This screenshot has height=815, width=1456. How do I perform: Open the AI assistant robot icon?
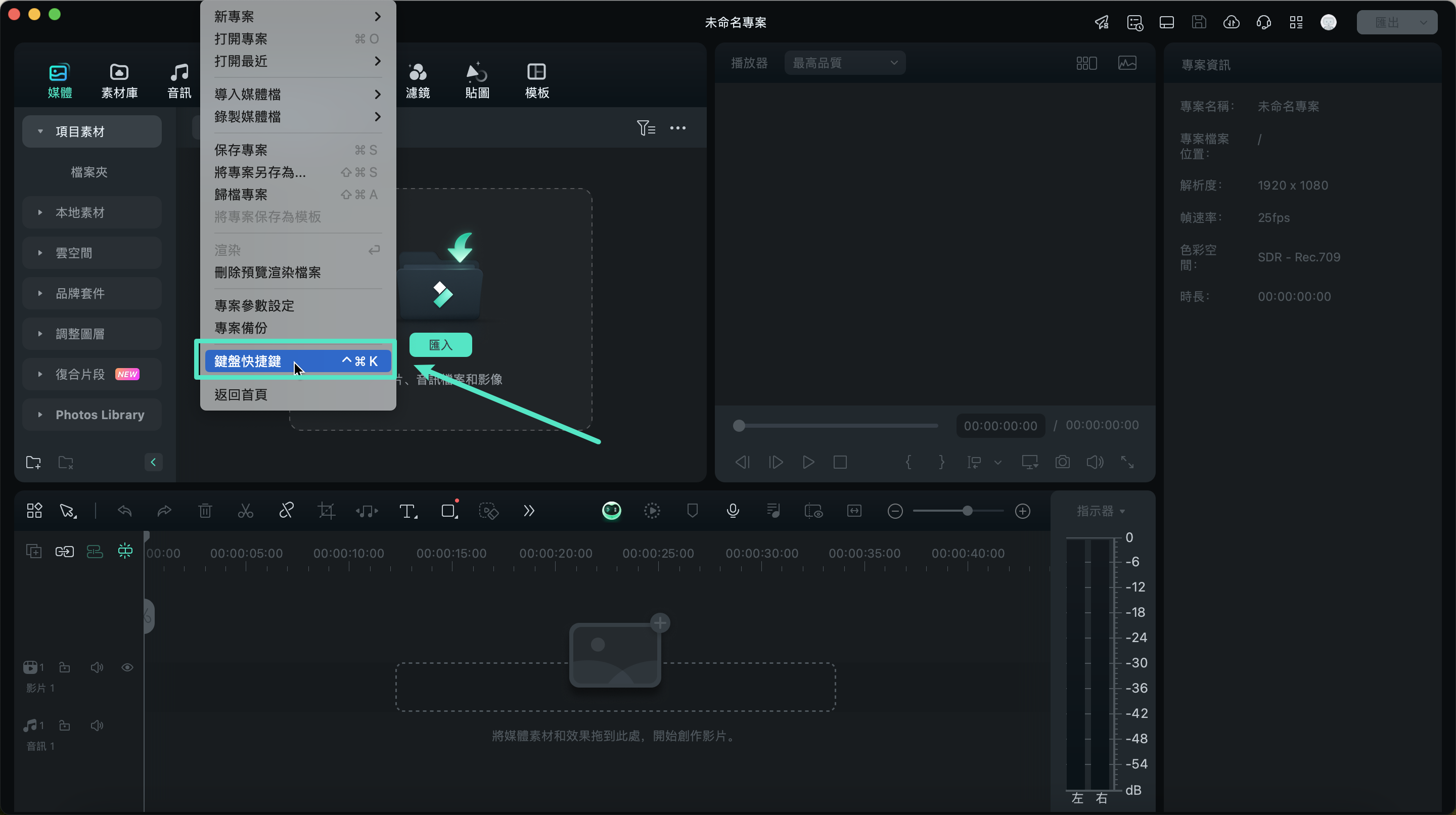click(611, 510)
